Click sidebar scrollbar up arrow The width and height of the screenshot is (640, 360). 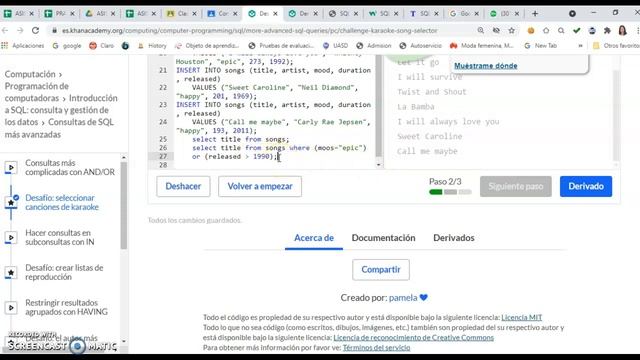124,158
